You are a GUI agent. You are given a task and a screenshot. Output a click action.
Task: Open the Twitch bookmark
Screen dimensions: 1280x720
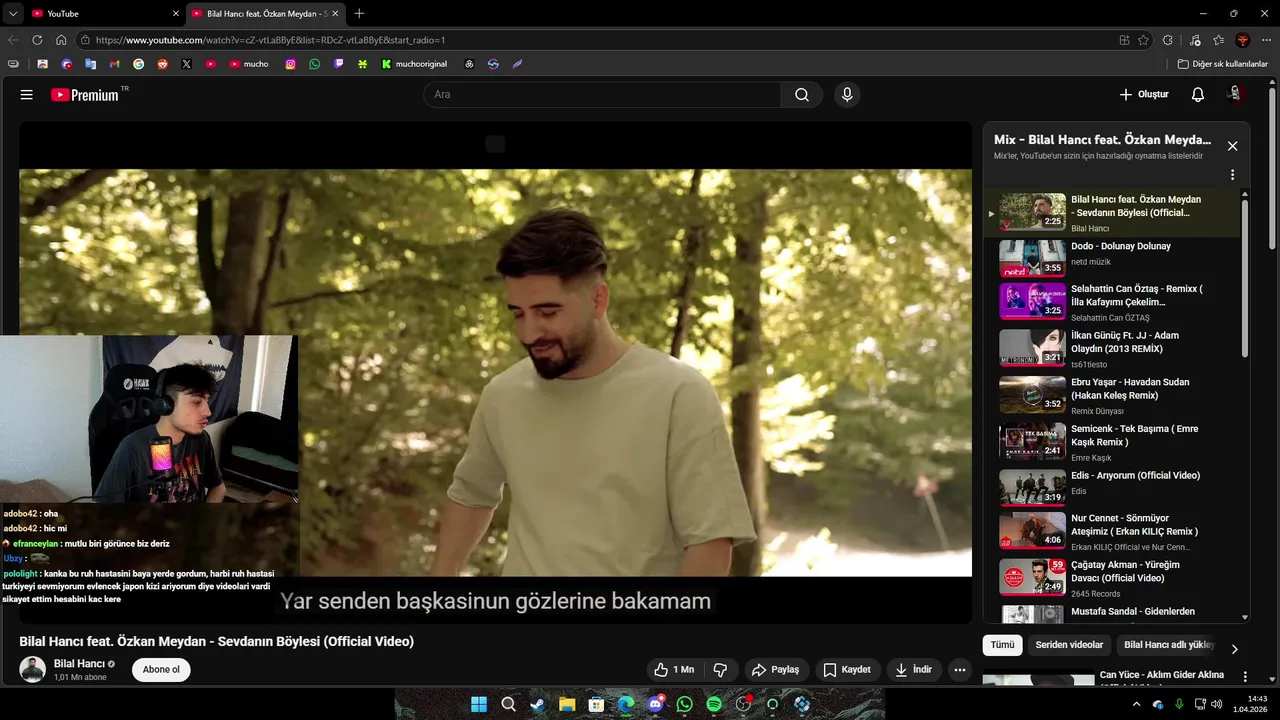click(339, 64)
